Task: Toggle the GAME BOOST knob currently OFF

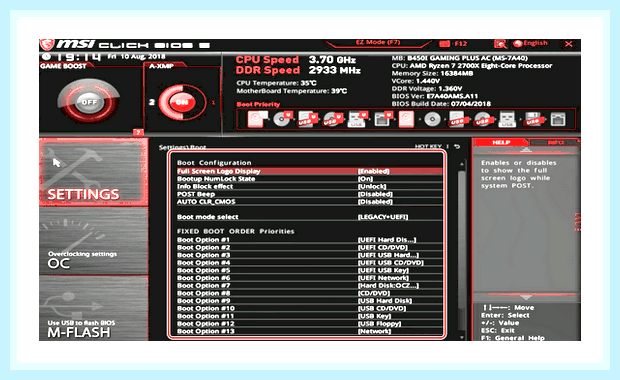Action: click(x=89, y=102)
